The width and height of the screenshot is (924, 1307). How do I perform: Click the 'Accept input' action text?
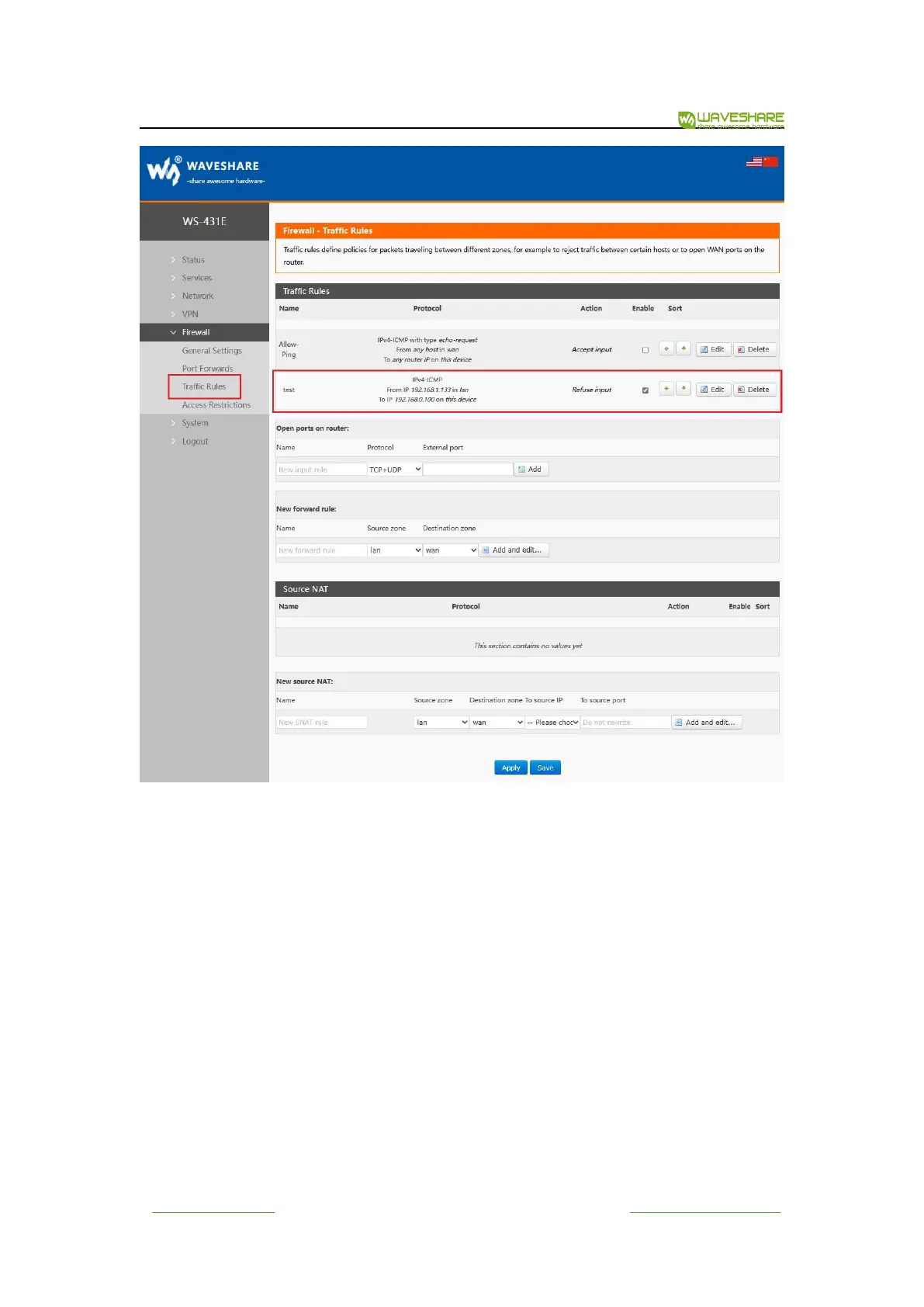point(591,349)
